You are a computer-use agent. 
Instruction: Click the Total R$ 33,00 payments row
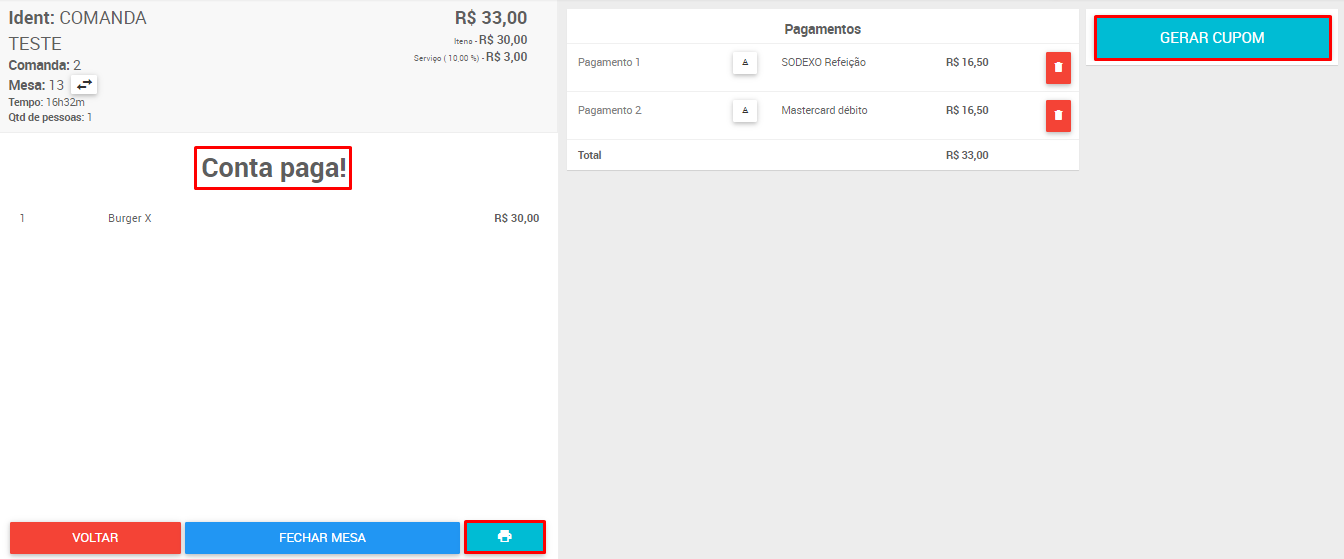[x=823, y=155]
